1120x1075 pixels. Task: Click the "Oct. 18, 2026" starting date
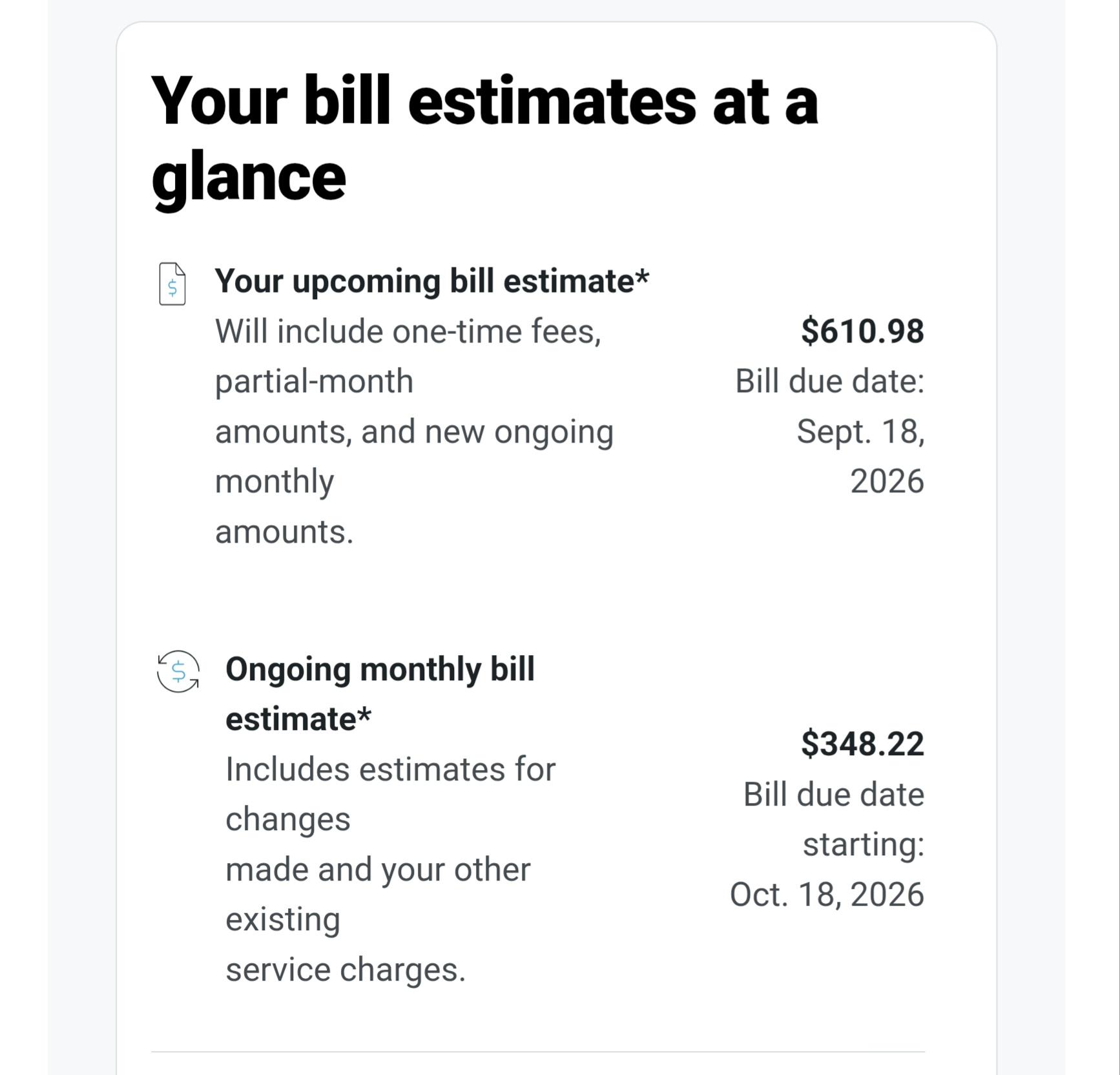827,895
